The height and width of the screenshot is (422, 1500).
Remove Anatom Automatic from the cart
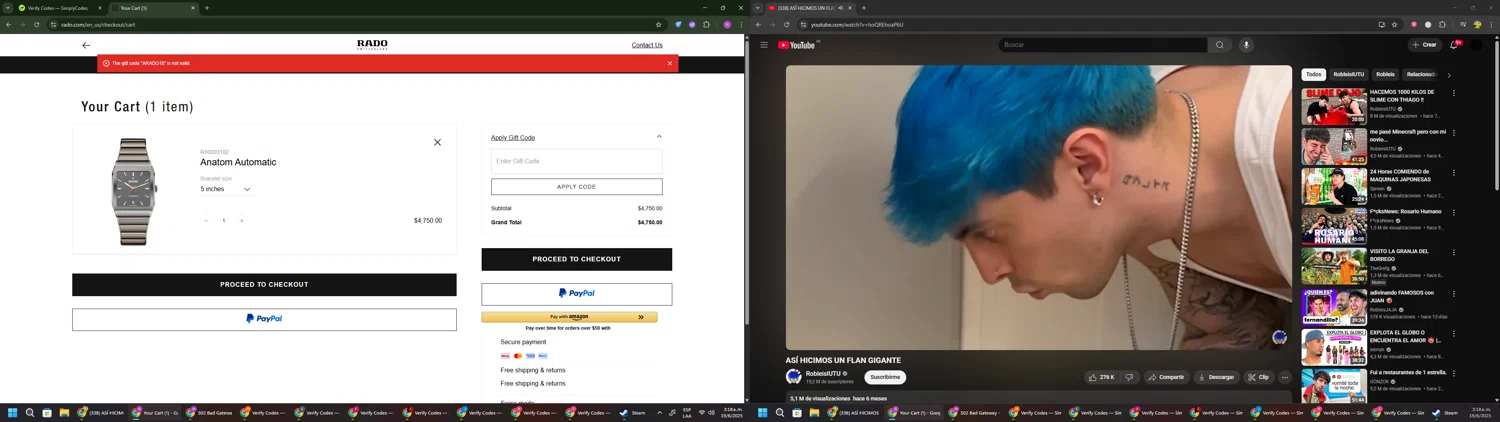pyautogui.click(x=437, y=142)
